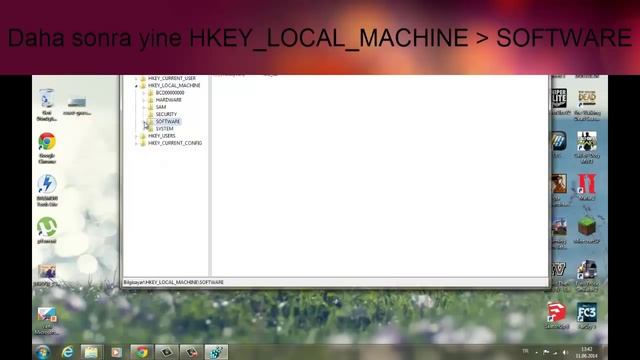Open the GTA V desktop shortcut
The height and width of the screenshot is (360, 640).
[558, 276]
